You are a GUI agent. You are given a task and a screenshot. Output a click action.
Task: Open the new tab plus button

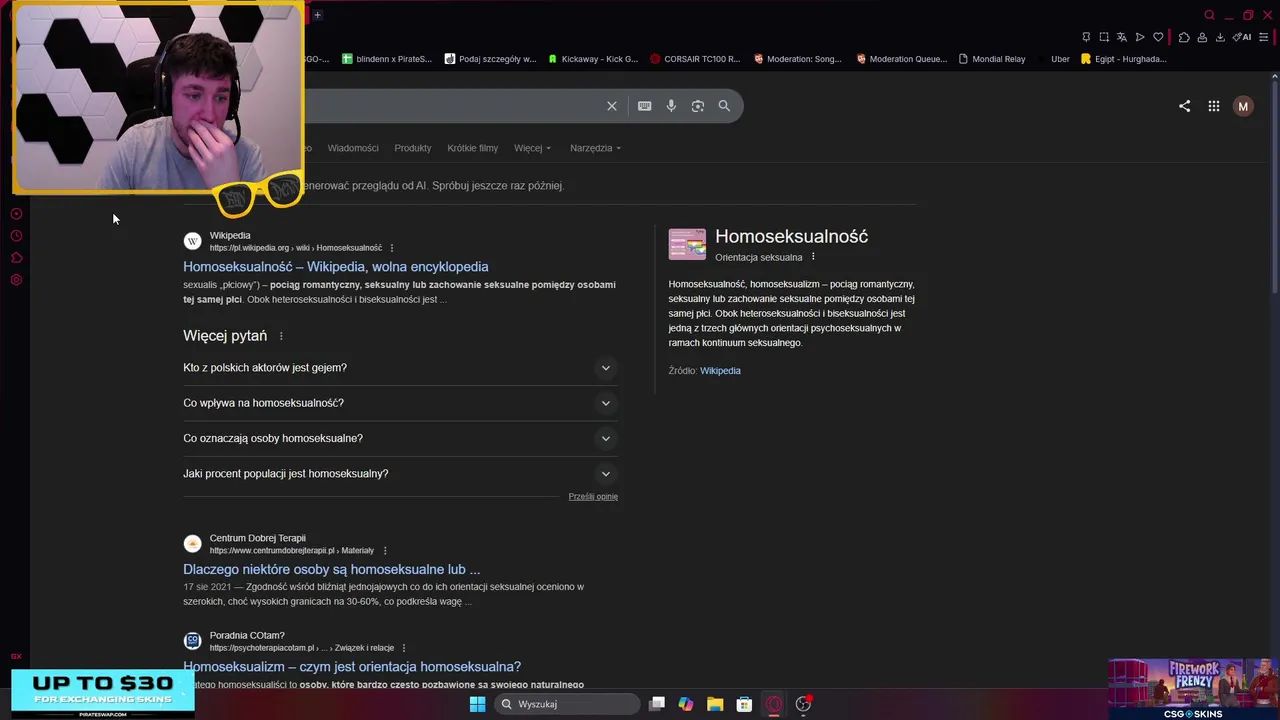317,15
